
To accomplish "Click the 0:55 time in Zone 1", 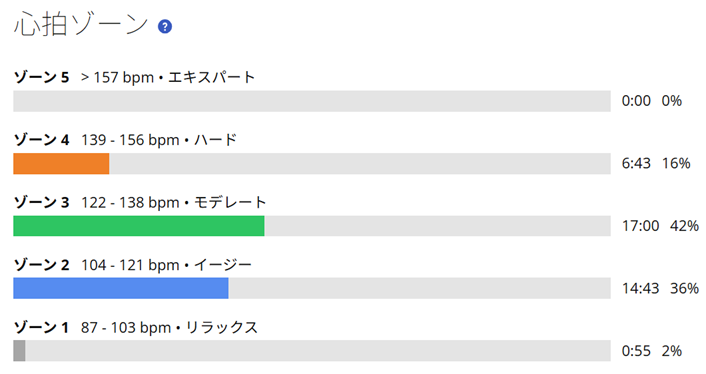I will tap(636, 351).
